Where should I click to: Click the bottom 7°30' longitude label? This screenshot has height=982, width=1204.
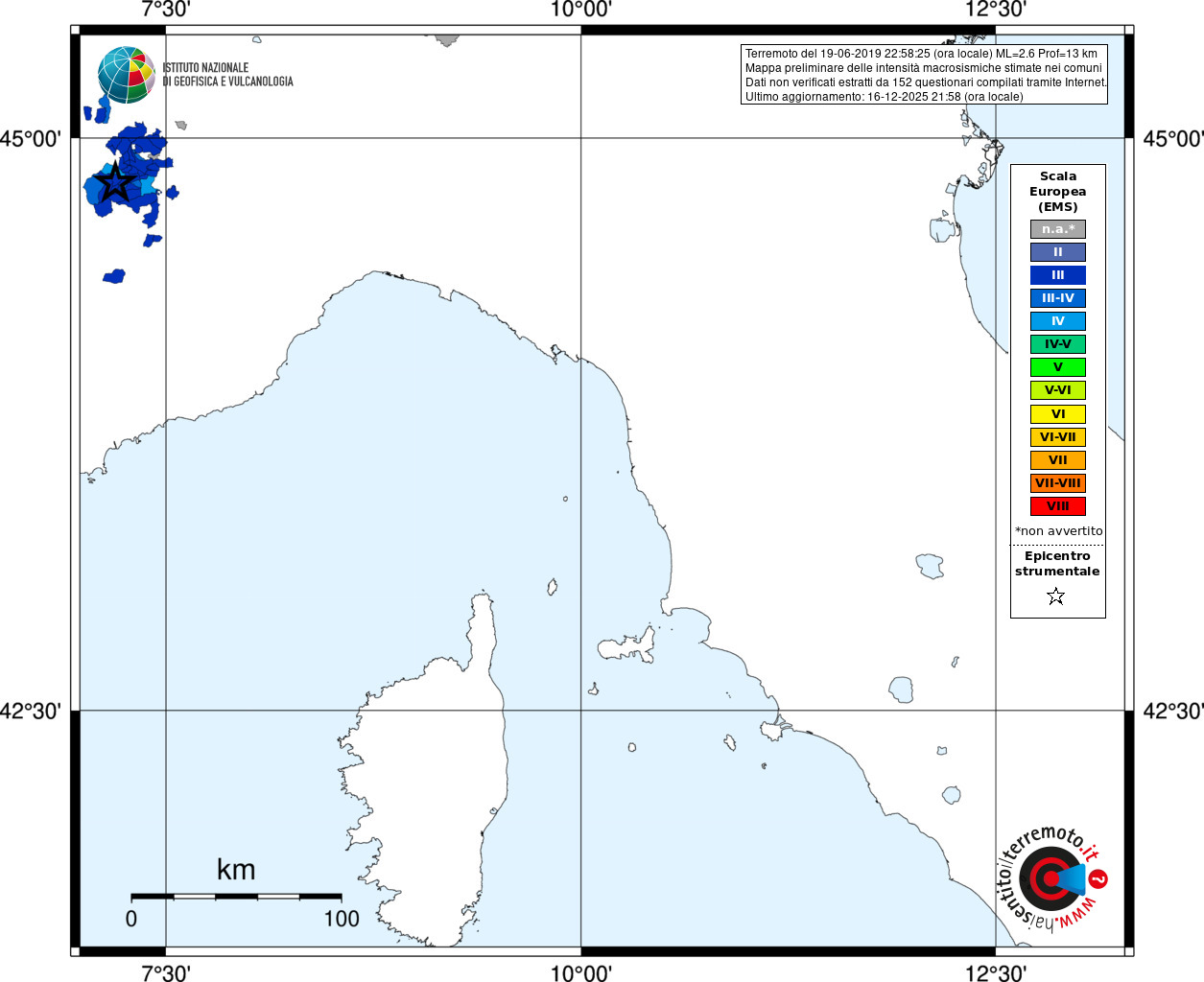coord(166,972)
